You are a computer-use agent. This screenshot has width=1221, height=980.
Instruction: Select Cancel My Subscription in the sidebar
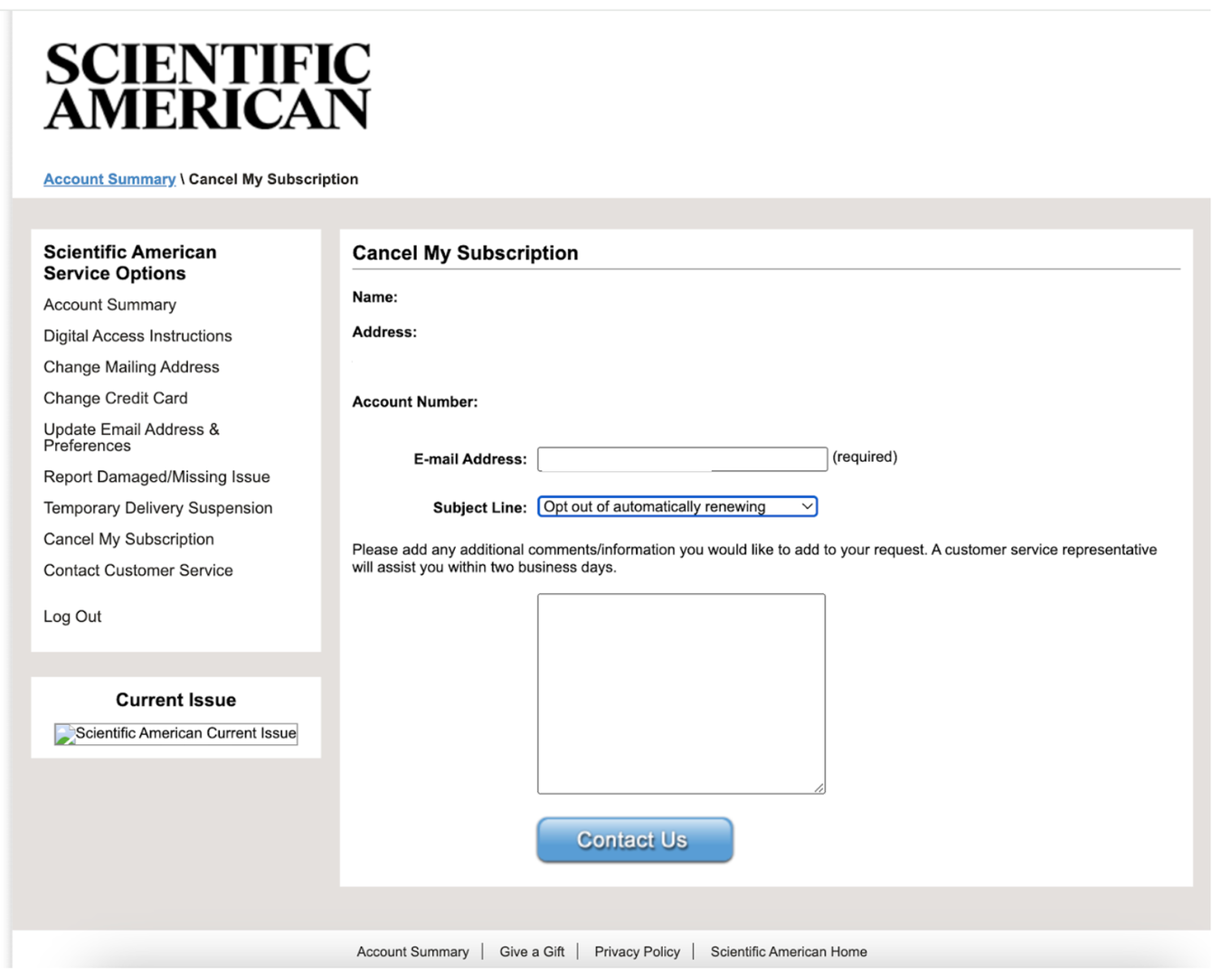[x=128, y=539]
